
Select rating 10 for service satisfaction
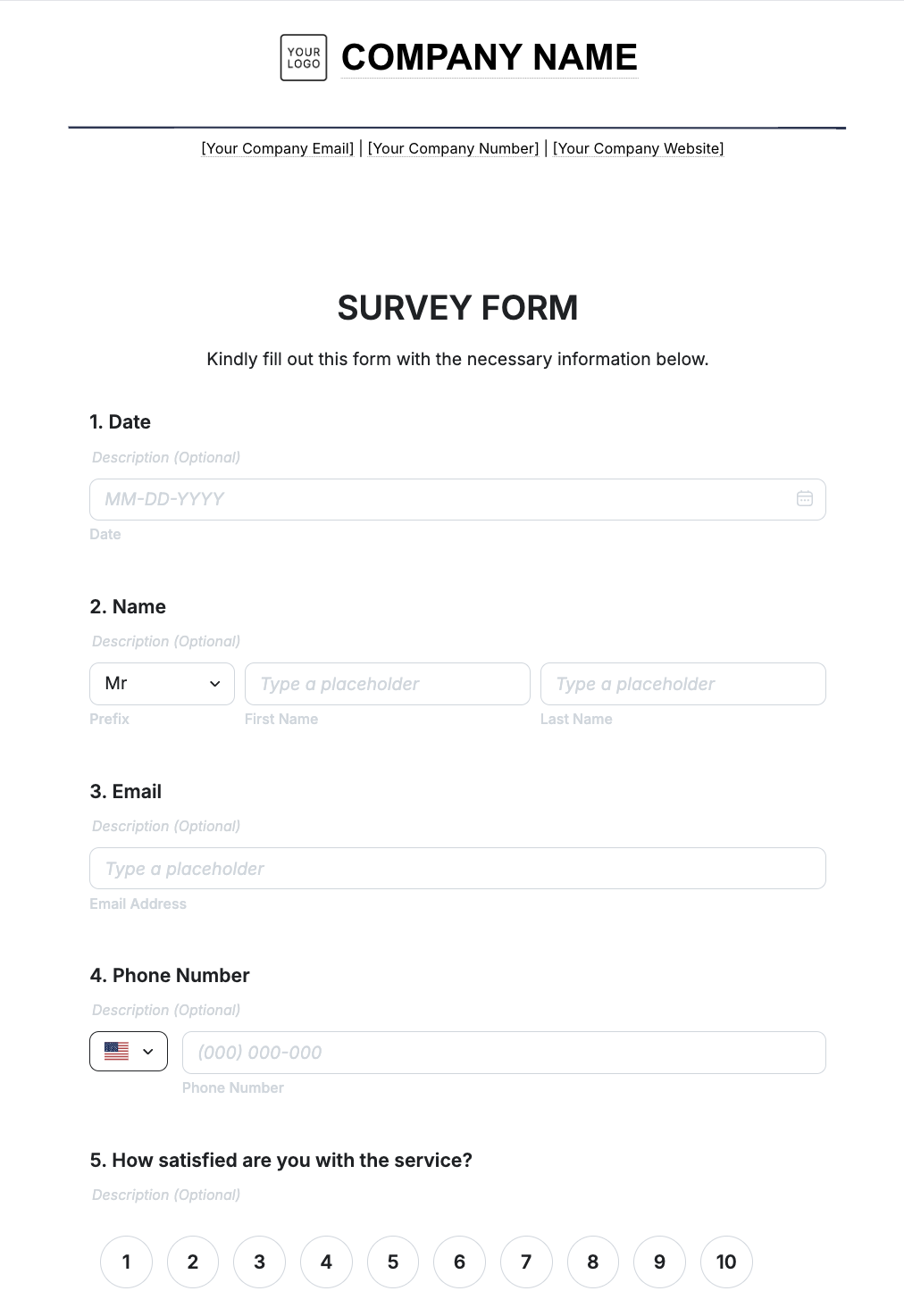[726, 1262]
